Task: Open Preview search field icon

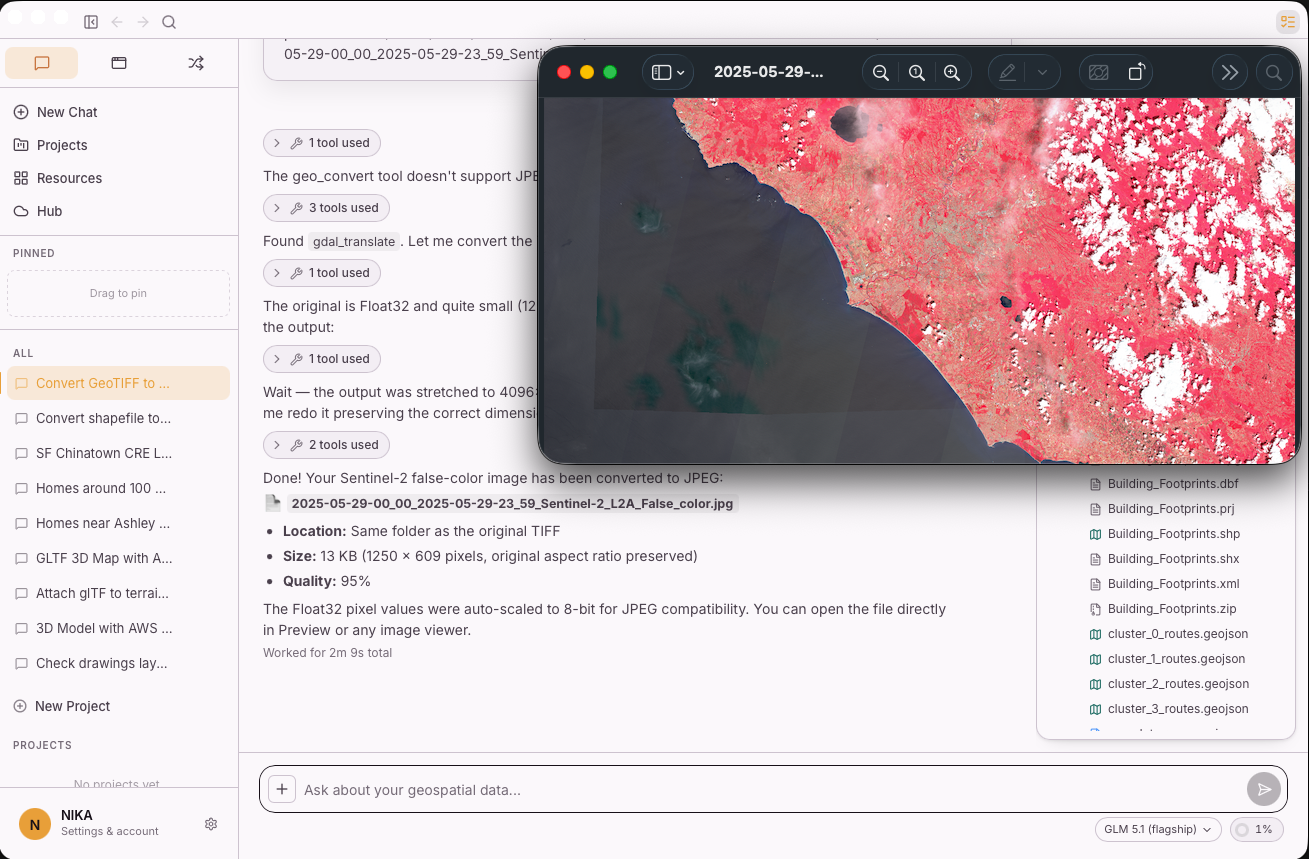Action: pyautogui.click(x=1274, y=72)
